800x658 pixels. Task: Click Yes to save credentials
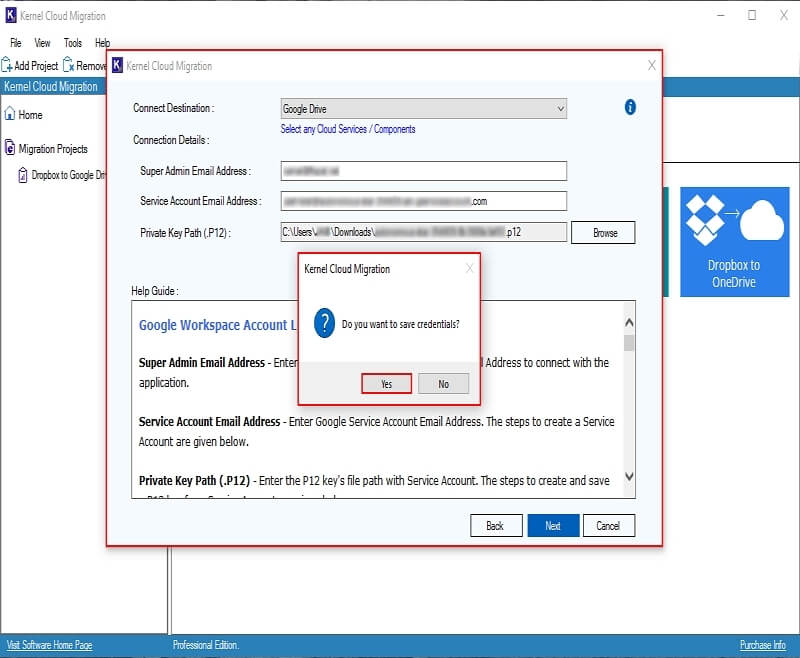coord(386,384)
